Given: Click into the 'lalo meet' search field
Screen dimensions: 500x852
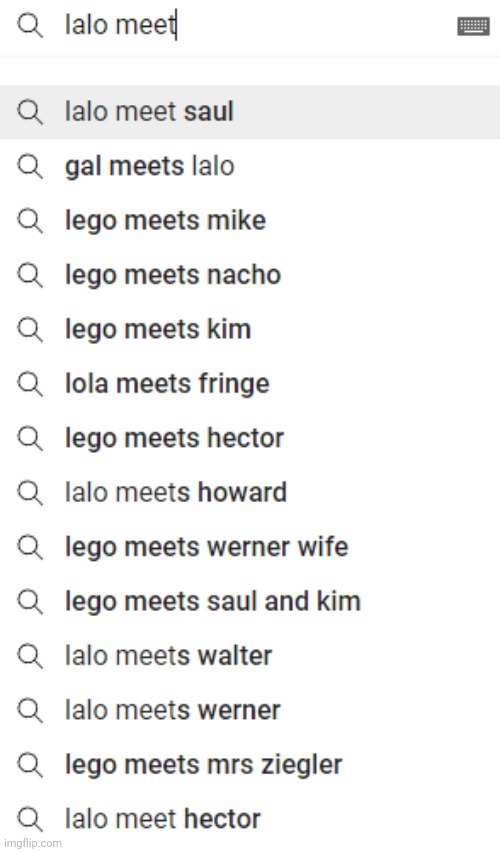Looking at the screenshot, I should [250, 26].
